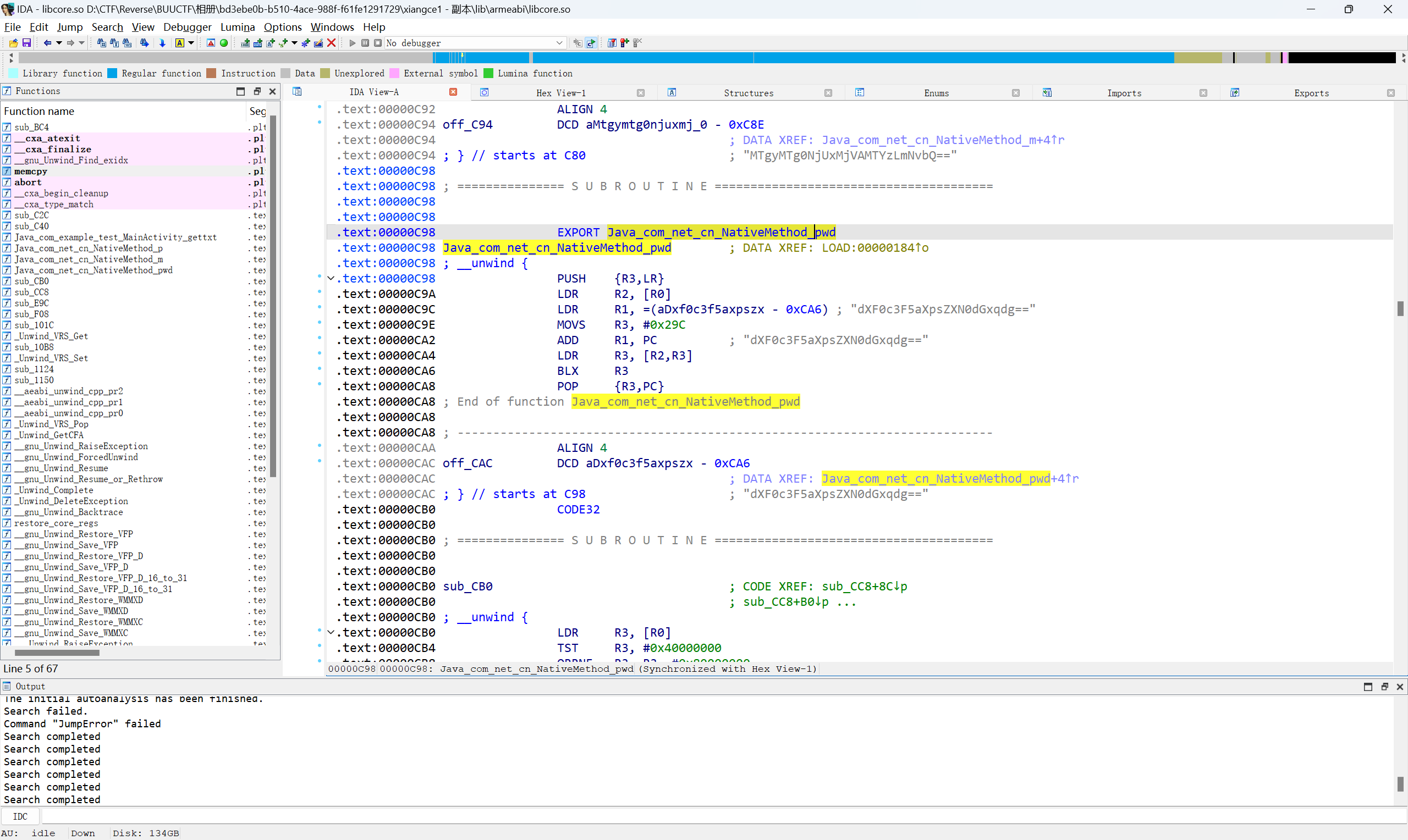Click the Regular function blue swatch
Screen dimensions: 1408x840
(112, 74)
